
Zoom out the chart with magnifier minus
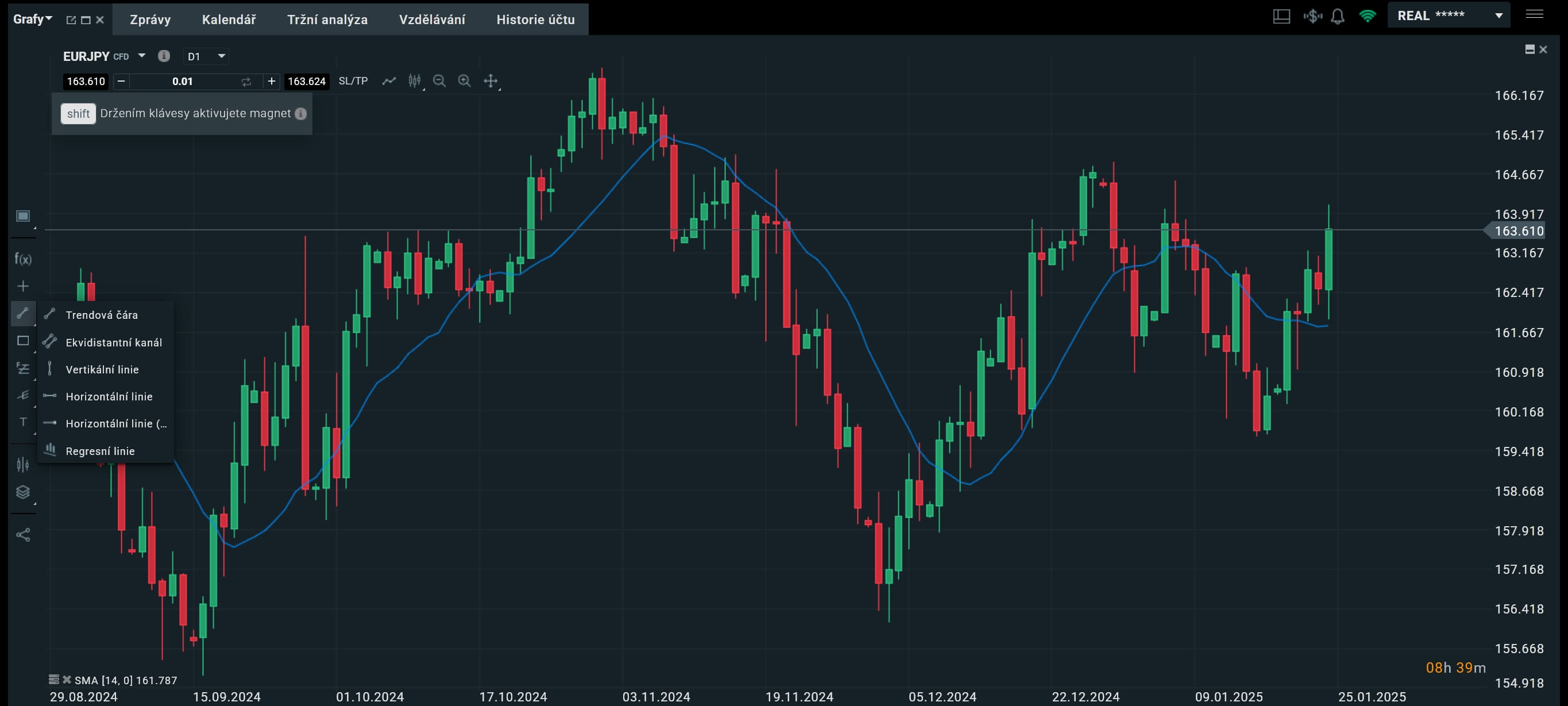pos(439,81)
